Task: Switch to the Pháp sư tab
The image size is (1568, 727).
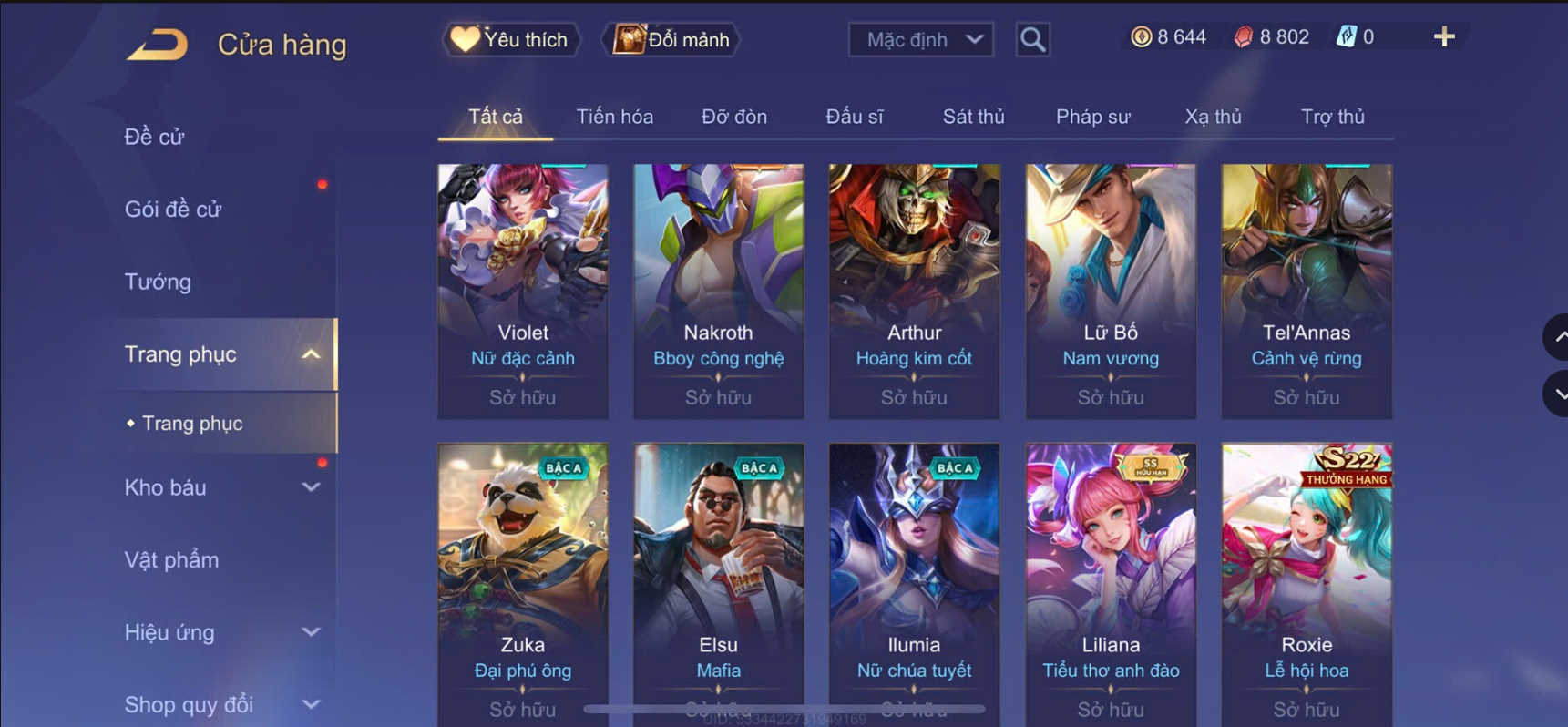Action: [1092, 117]
